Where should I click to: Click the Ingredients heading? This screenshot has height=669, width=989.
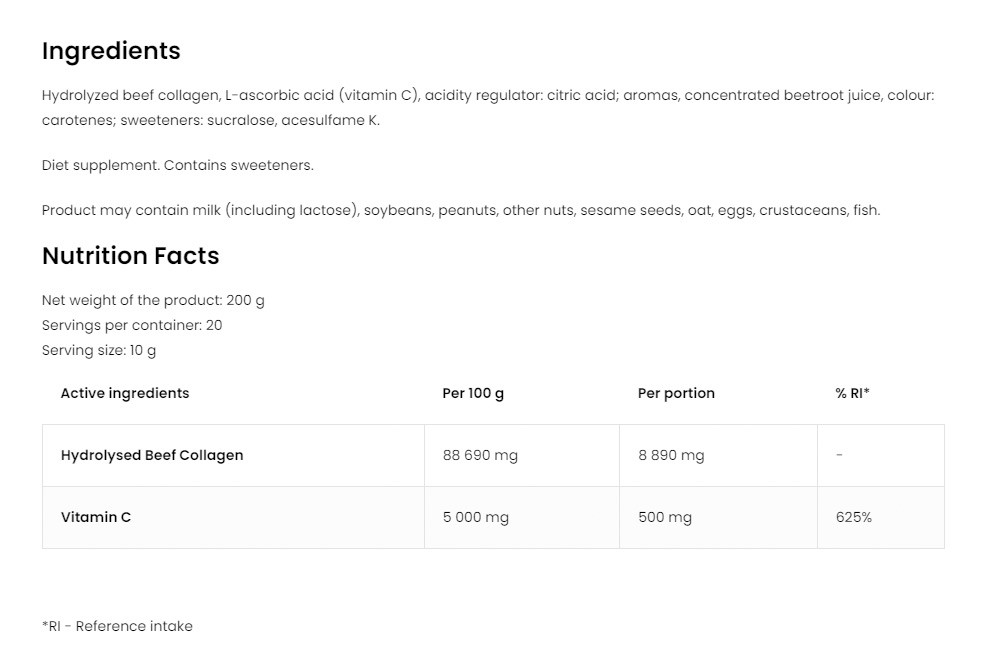point(111,51)
